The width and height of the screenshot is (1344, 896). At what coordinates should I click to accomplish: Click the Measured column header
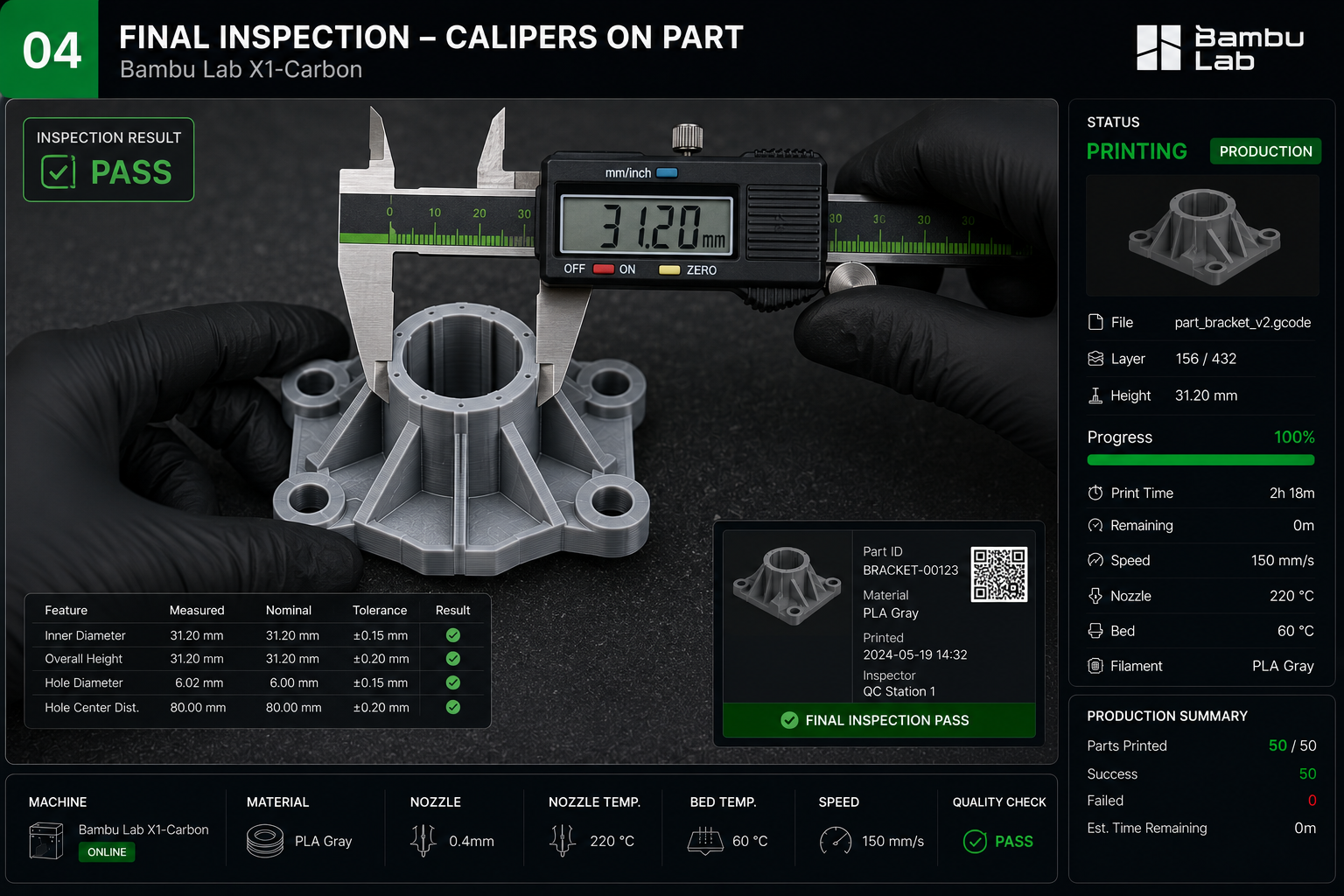pyautogui.click(x=197, y=611)
